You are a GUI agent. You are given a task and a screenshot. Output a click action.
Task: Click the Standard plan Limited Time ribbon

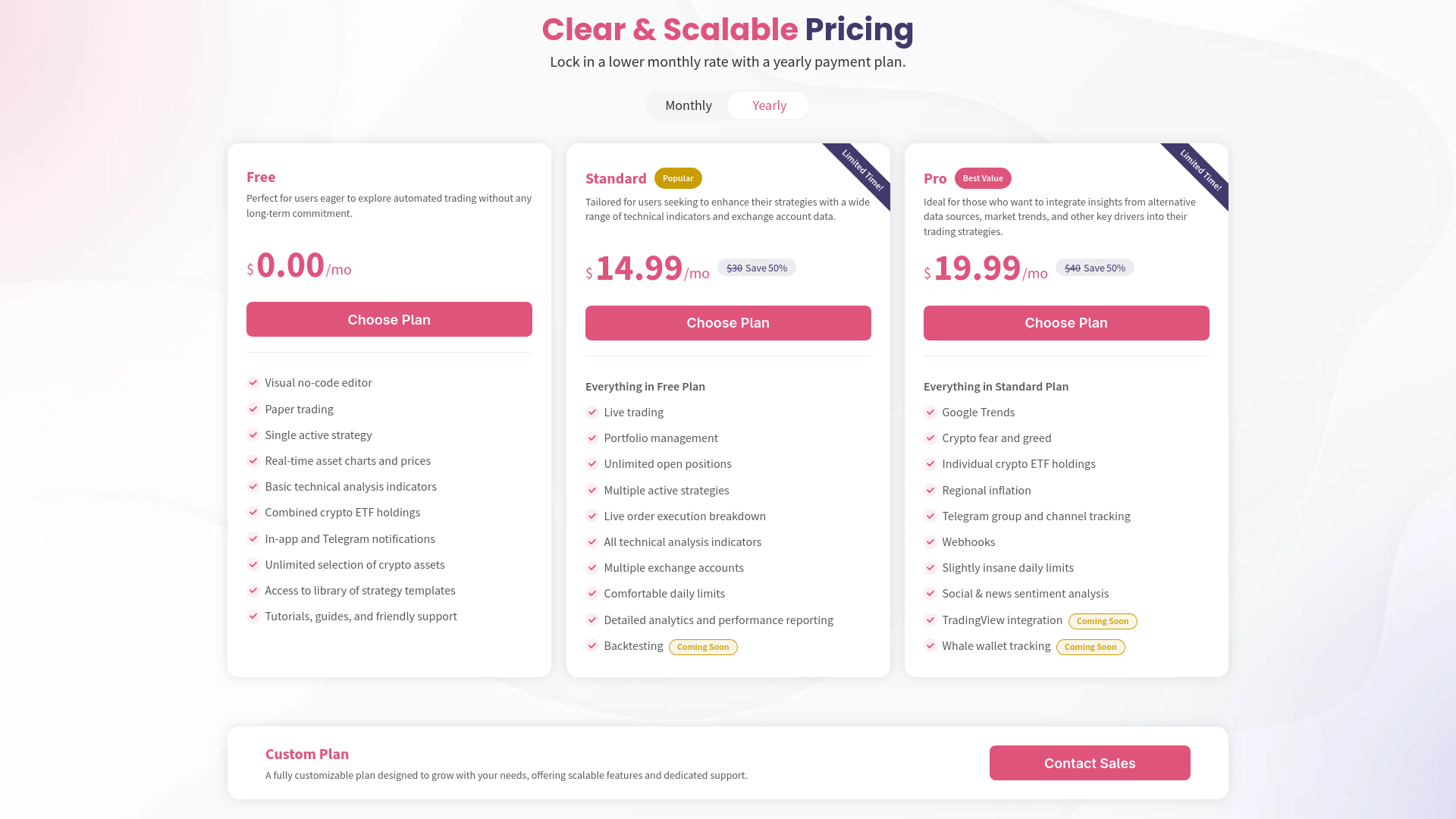(861, 171)
